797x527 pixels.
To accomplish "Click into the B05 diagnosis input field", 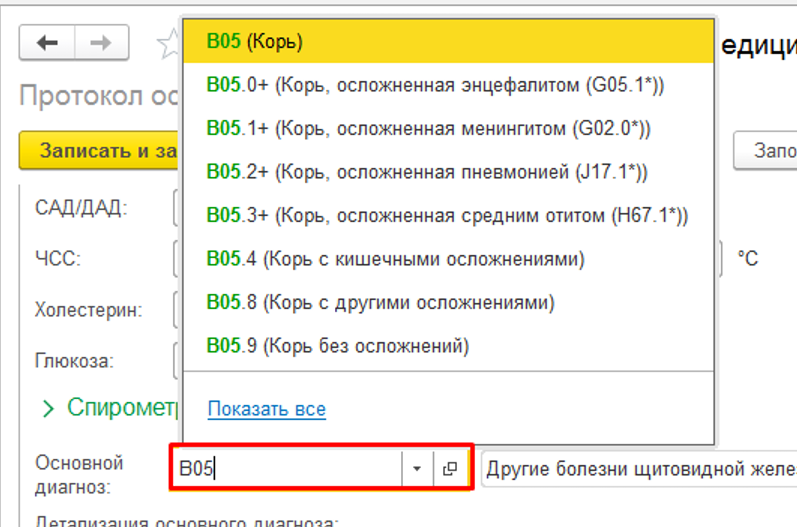I will click(288, 469).
